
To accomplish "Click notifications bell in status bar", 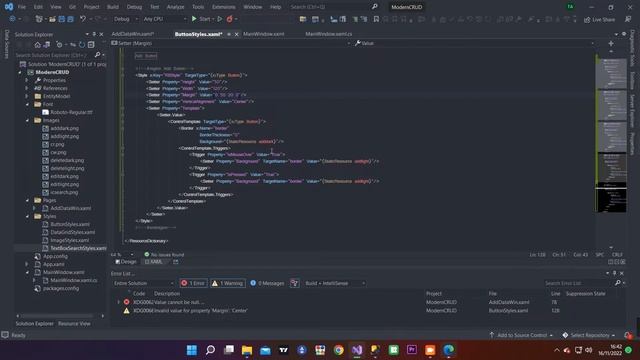I will (628, 335).
